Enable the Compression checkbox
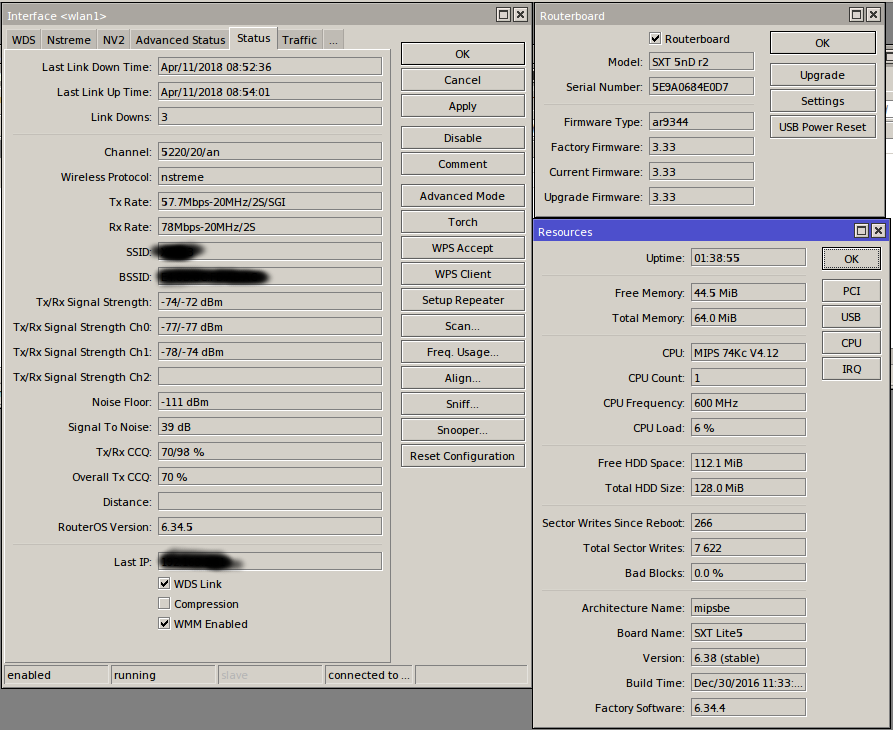893x730 pixels. pyautogui.click(x=164, y=604)
